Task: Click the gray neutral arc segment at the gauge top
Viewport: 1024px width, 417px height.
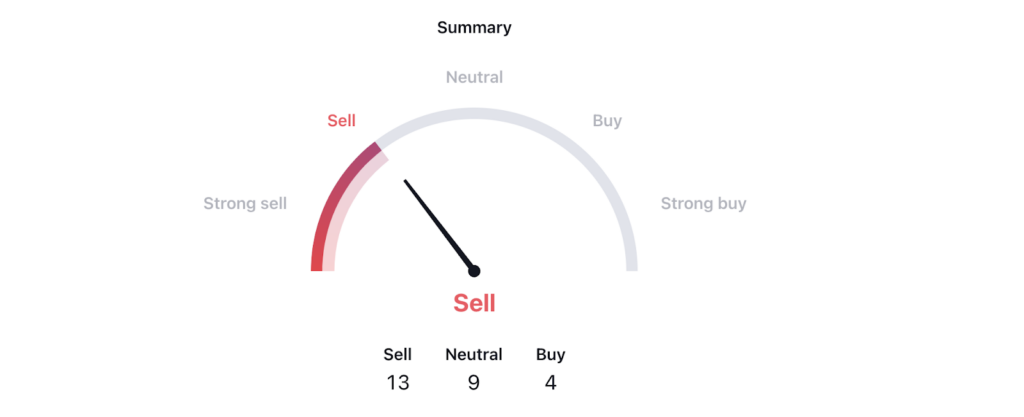Action: (x=474, y=114)
